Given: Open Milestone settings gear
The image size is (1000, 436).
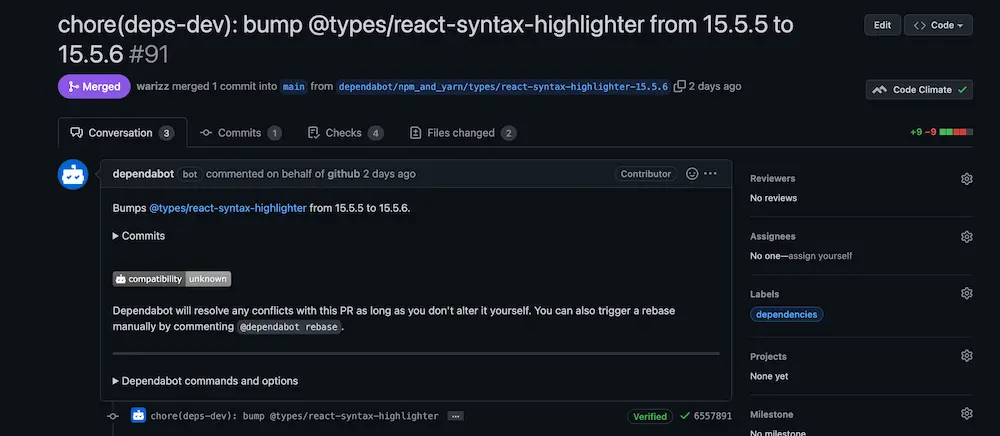Looking at the screenshot, I should pyautogui.click(x=966, y=414).
